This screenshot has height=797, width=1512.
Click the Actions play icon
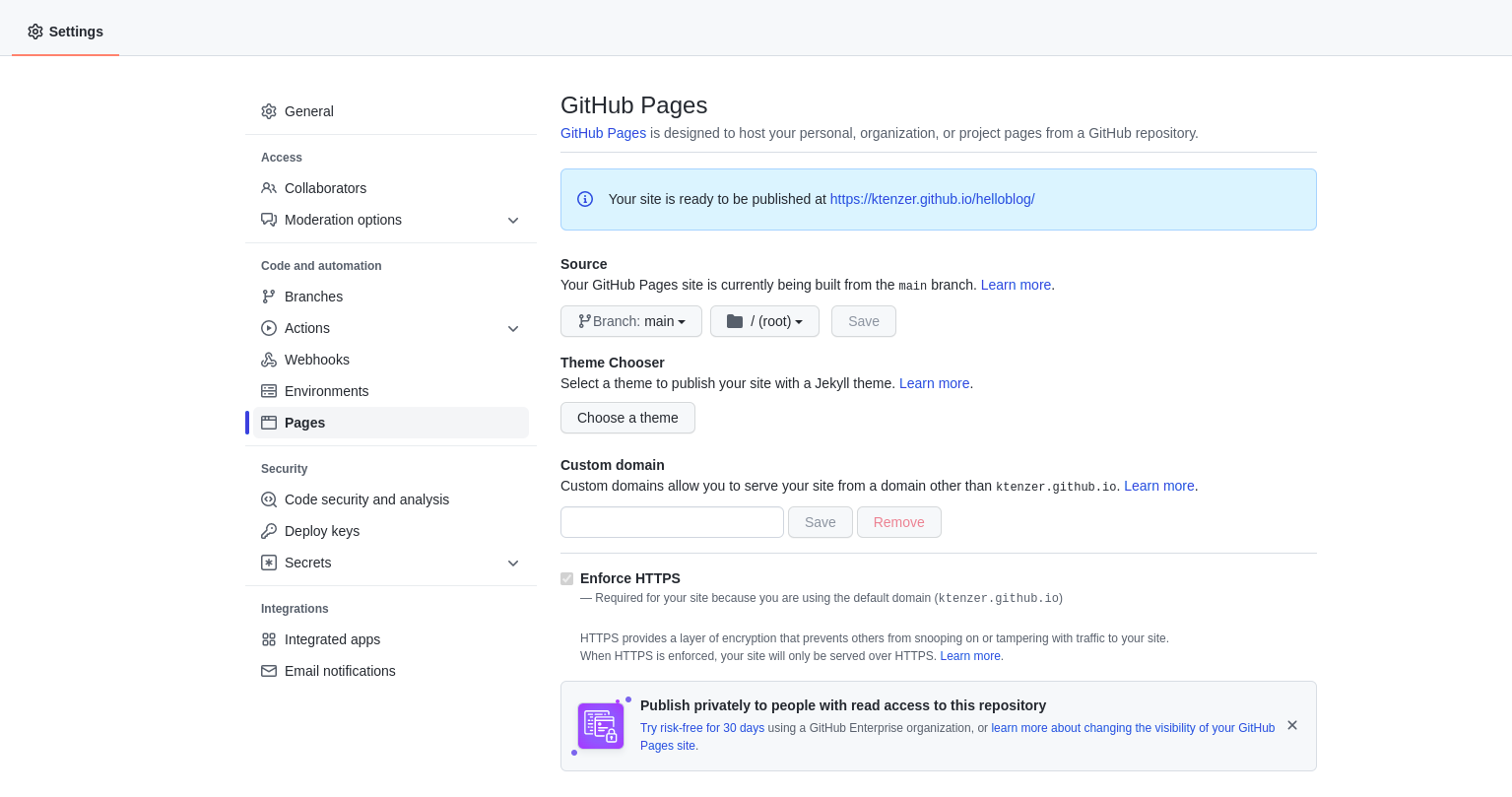tap(269, 328)
